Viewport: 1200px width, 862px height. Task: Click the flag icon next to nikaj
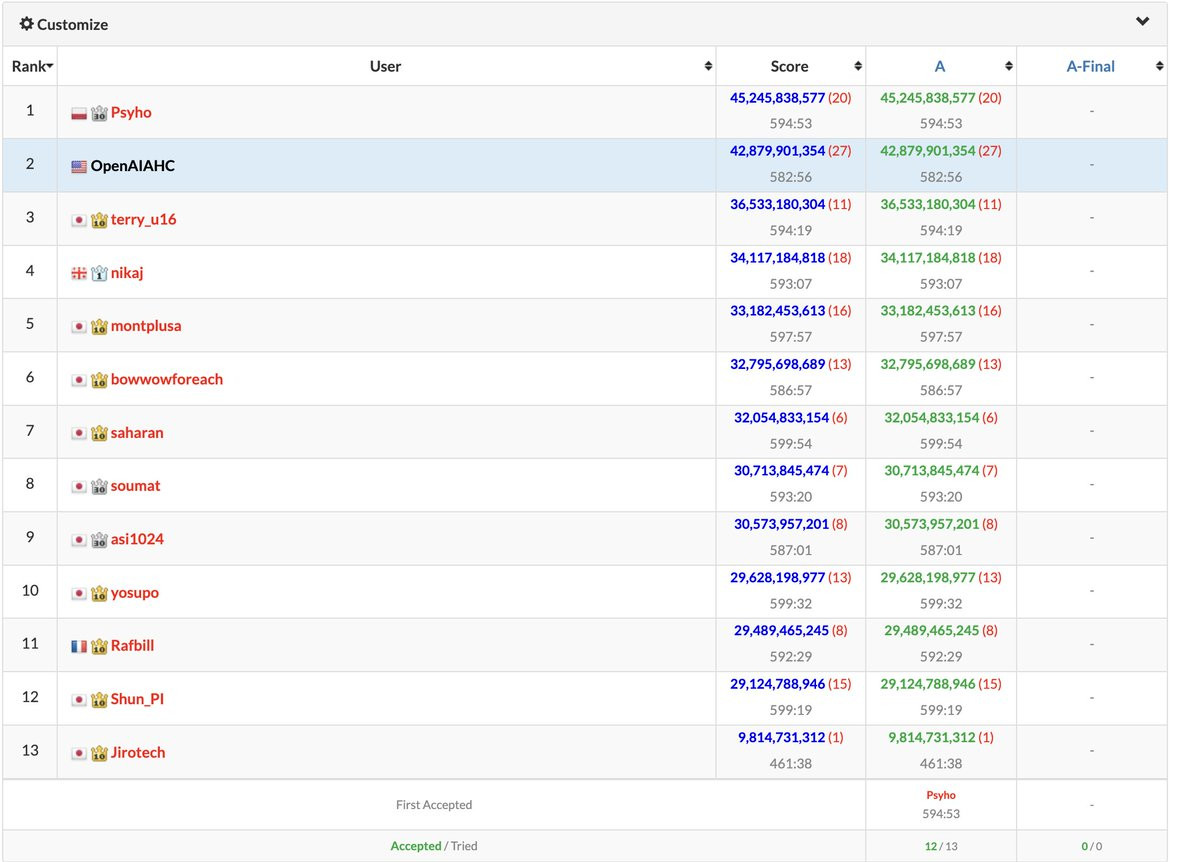(79, 273)
